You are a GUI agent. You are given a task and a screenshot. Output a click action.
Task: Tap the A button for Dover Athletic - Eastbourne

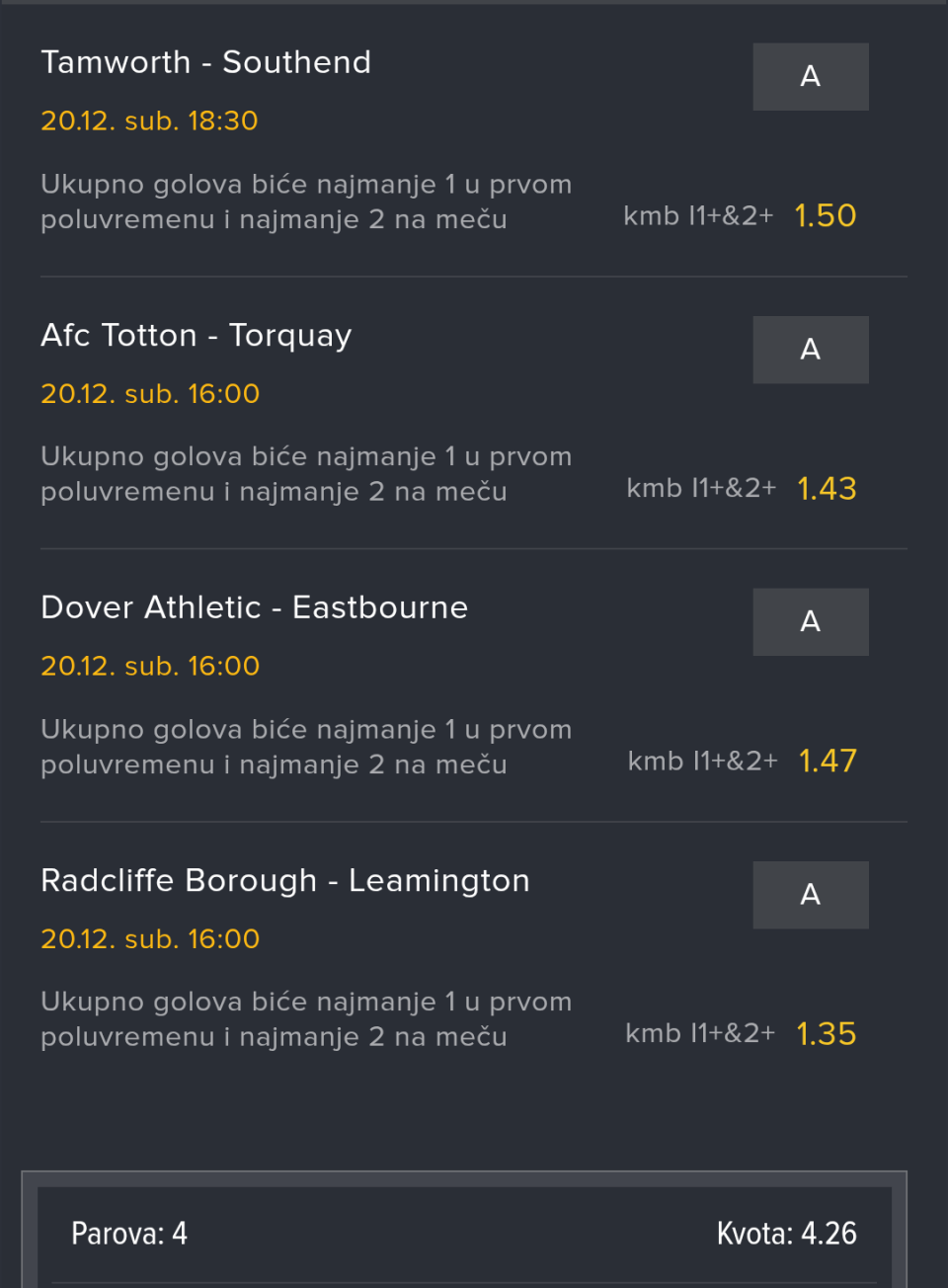[x=810, y=621]
